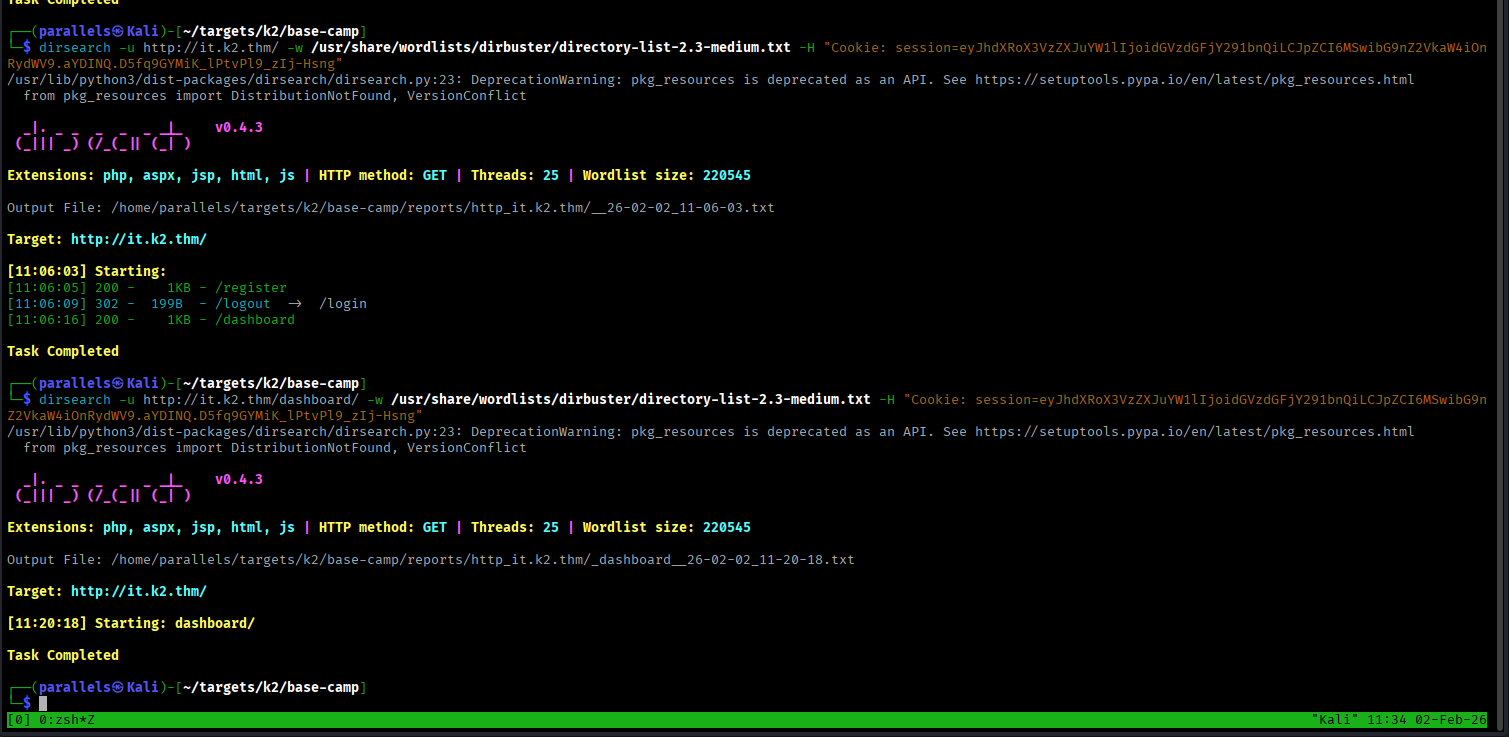Click the "Kali" hostname in tmux status bar
1509x737 pixels.
[1335, 719]
